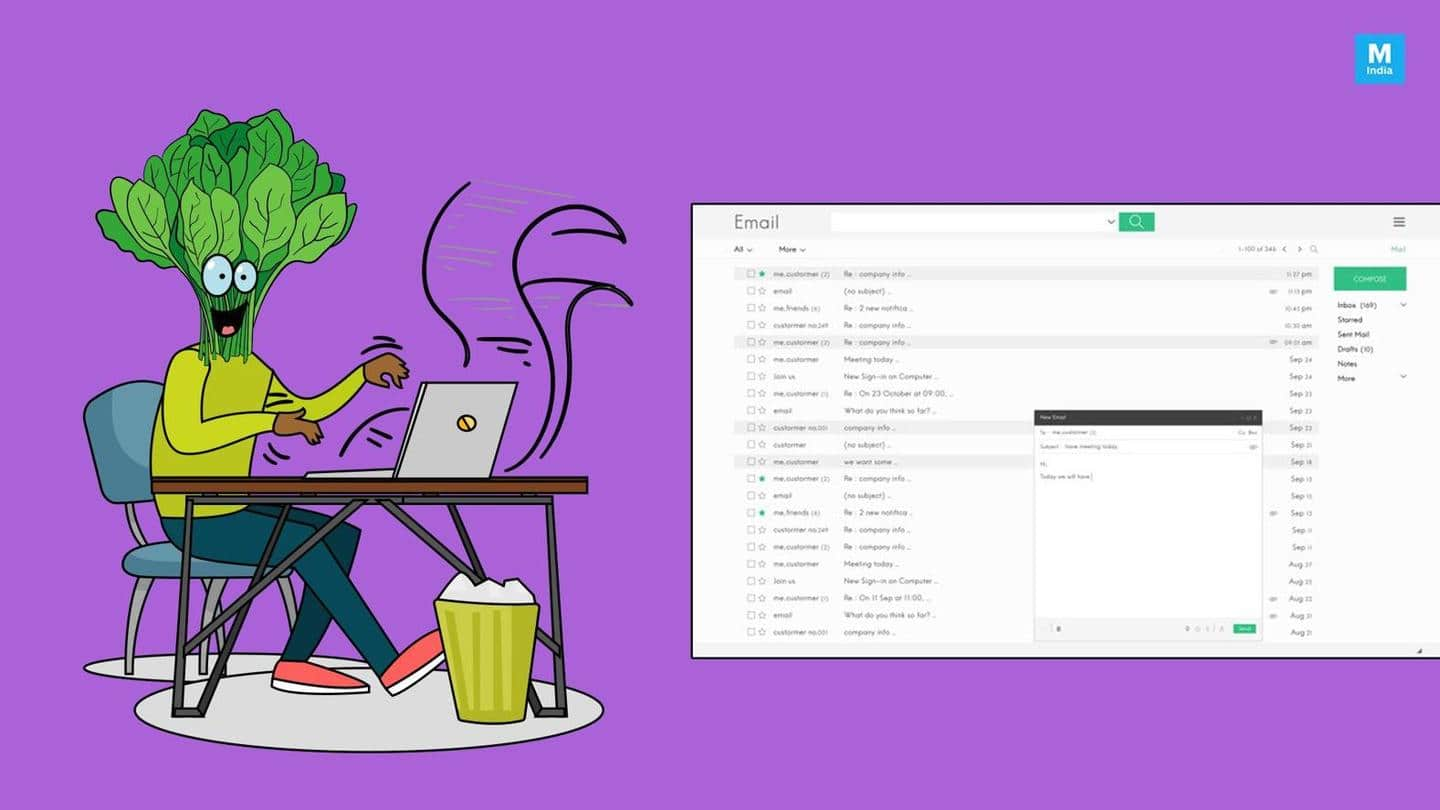Viewport: 1440px width, 810px height.
Task: Select checkbox for 11:37 pm company info email
Action: click(x=751, y=274)
